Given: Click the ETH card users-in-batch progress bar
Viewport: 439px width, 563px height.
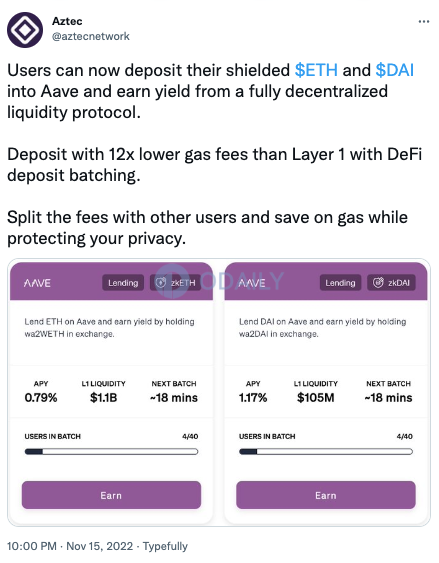Looking at the screenshot, I should click(111, 452).
